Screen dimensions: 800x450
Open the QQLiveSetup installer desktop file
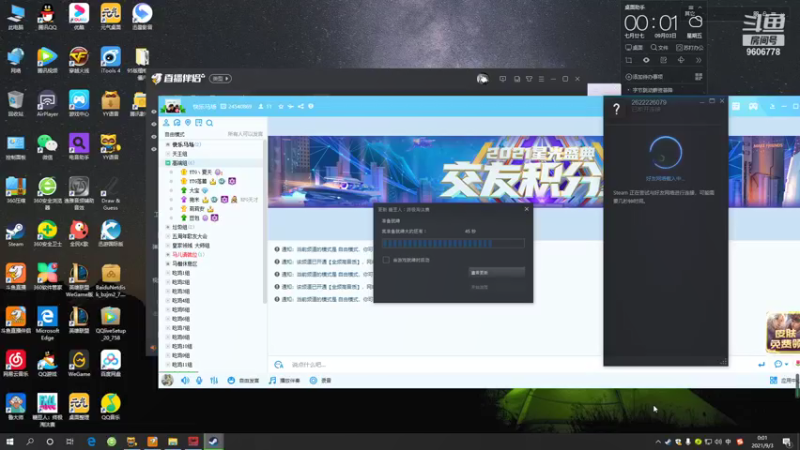click(x=110, y=323)
